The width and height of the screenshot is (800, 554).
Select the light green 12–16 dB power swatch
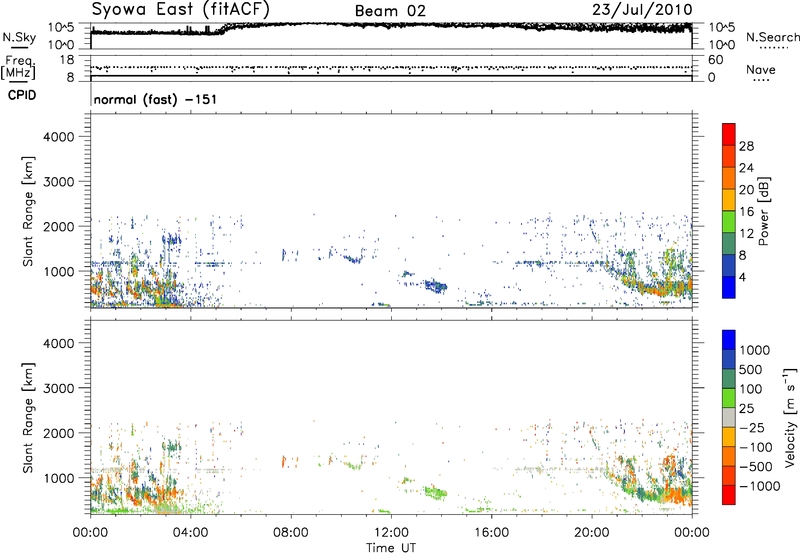tap(729, 222)
